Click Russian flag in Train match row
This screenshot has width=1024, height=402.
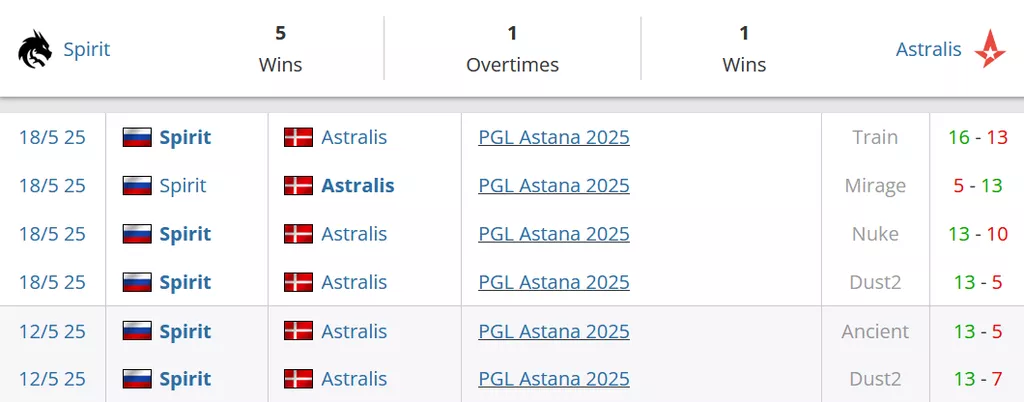[x=137, y=137]
